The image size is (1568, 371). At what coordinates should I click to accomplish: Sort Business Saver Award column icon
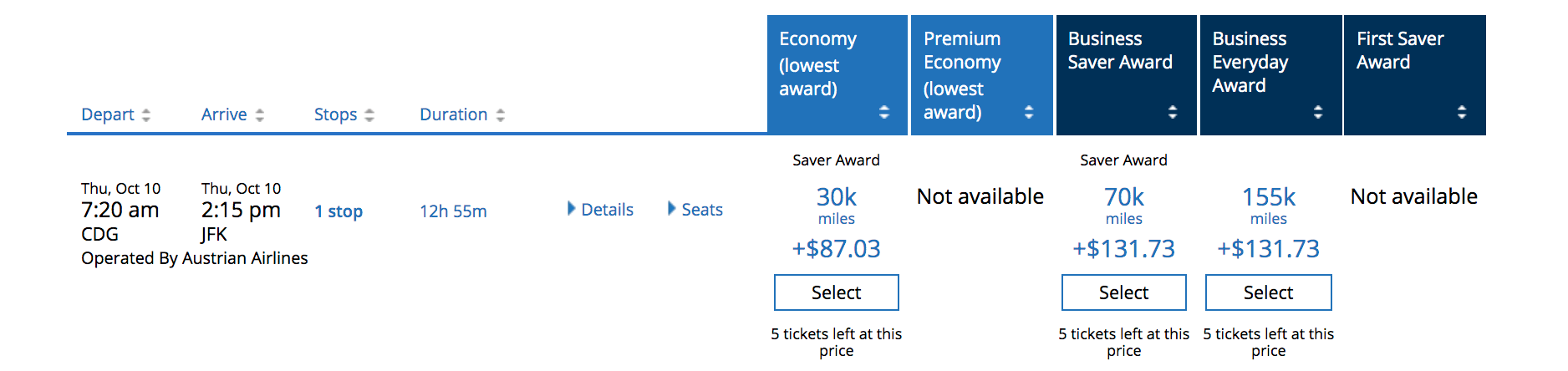click(x=1173, y=112)
